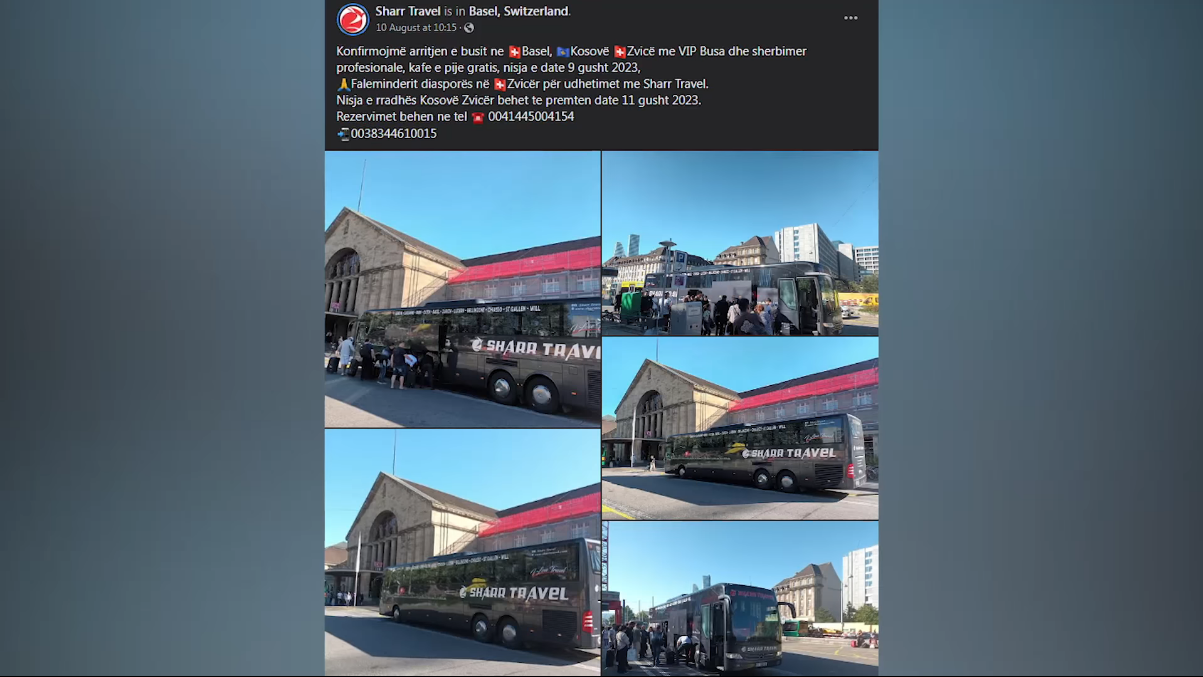Click the red telephone emoji before 0041445004154
Screen dimensions: 1203x677
pyautogui.click(x=478, y=117)
